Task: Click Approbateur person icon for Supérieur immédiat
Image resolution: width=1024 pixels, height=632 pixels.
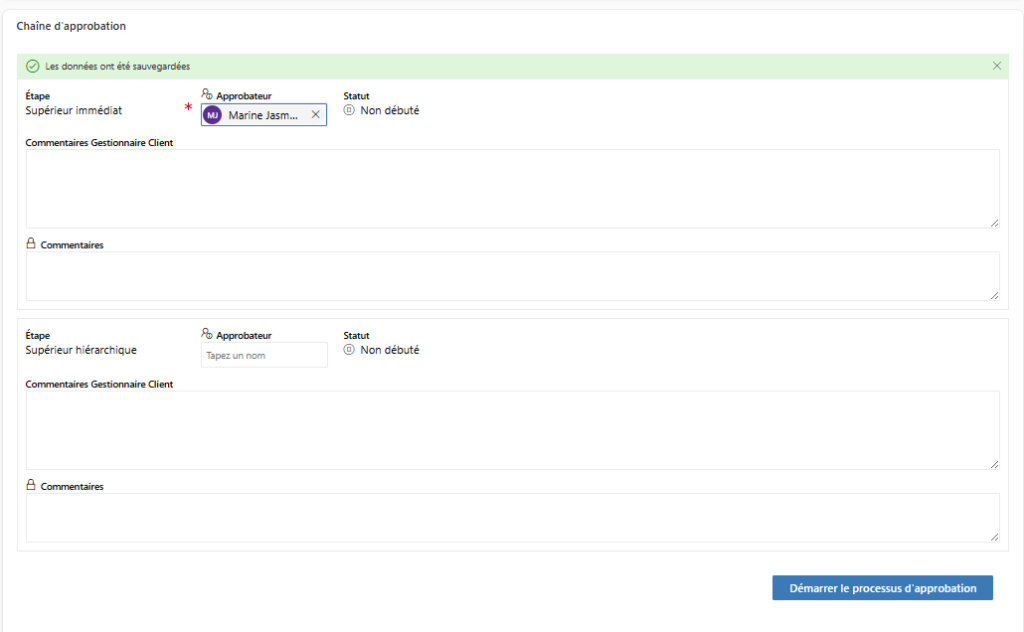Action: (x=207, y=94)
